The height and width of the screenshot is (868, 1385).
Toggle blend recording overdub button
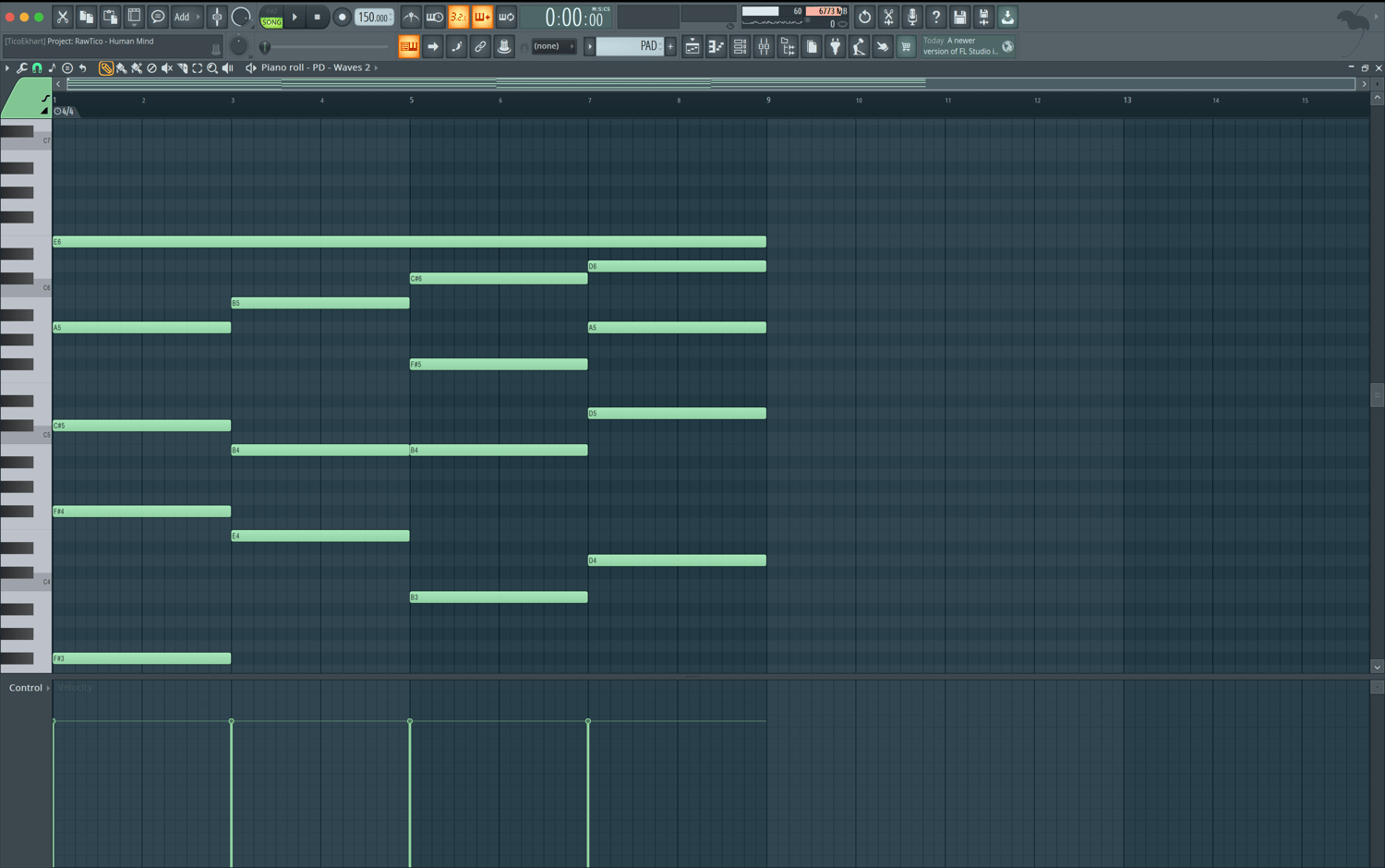pyautogui.click(x=482, y=17)
